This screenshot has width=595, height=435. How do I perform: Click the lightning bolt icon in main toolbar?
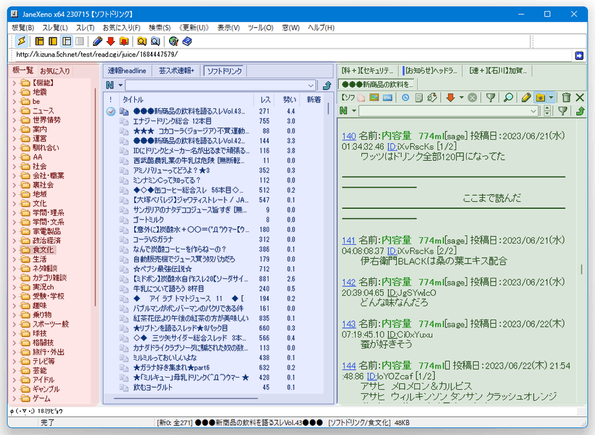[x=22, y=41]
